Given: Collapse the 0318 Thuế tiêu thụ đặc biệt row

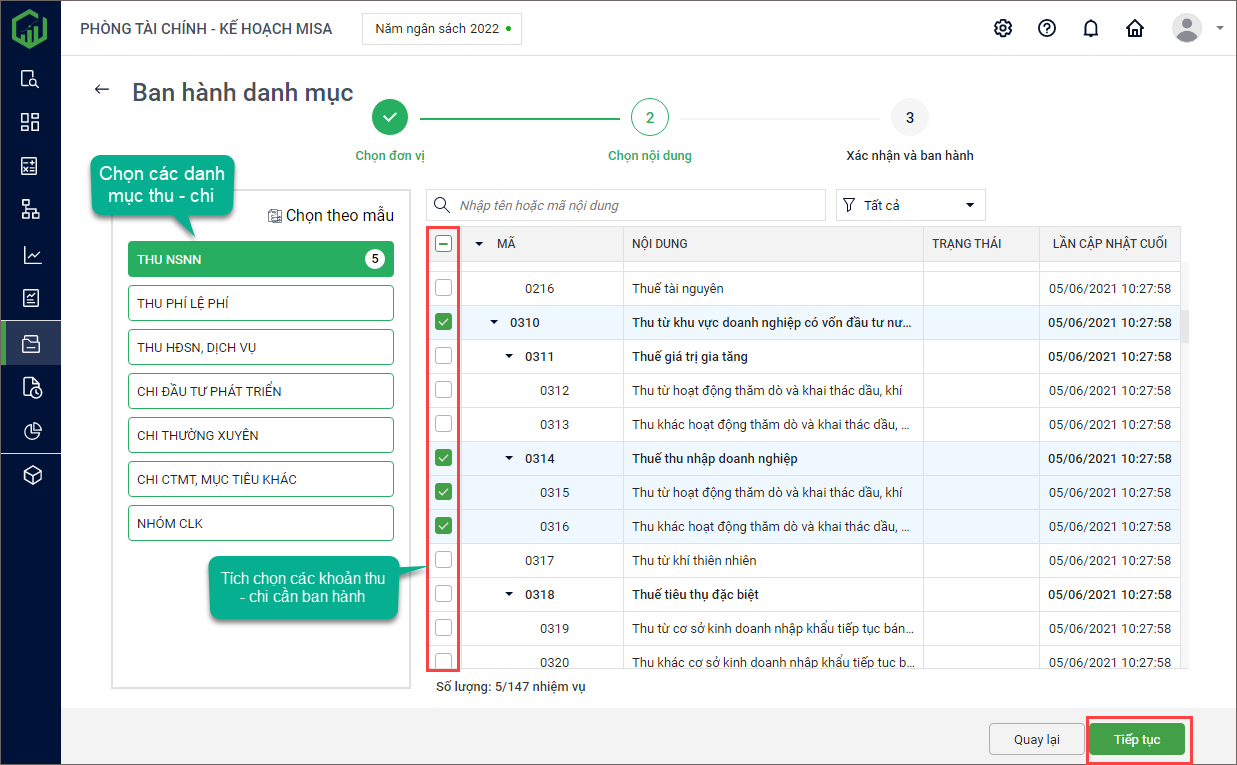Looking at the screenshot, I should point(509,595).
